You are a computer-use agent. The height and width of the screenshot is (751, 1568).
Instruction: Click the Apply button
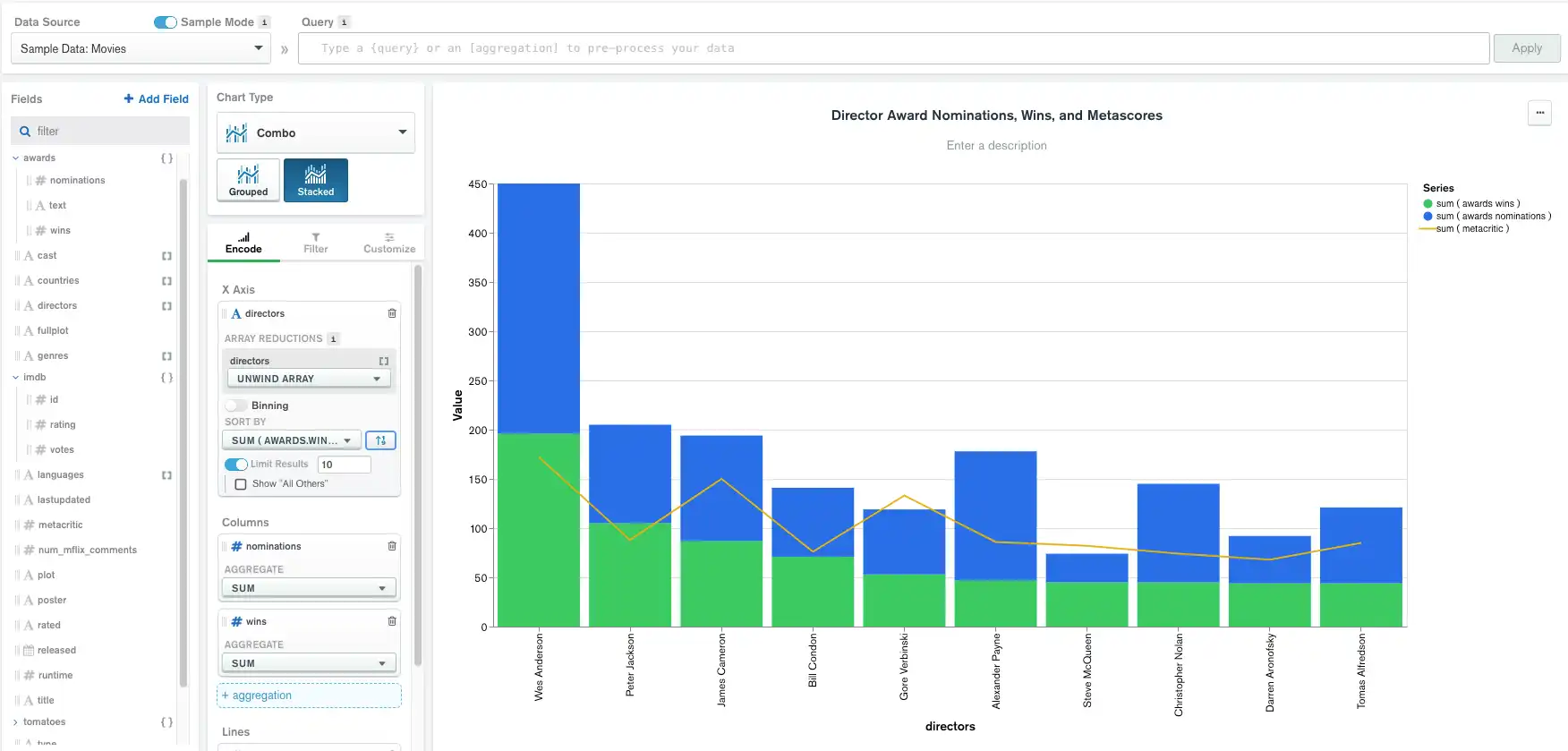1526,48
